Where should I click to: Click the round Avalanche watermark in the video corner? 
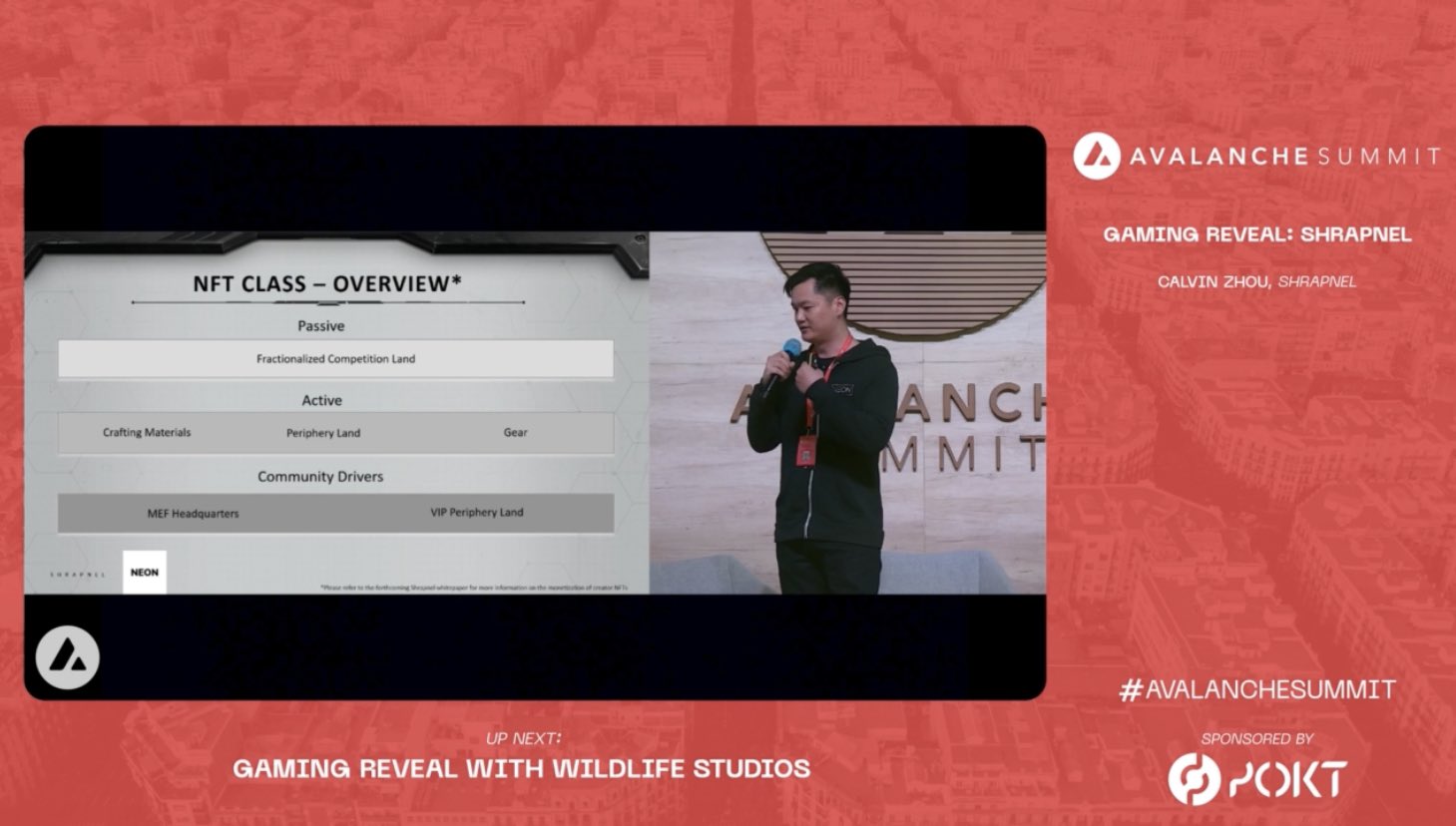67,658
